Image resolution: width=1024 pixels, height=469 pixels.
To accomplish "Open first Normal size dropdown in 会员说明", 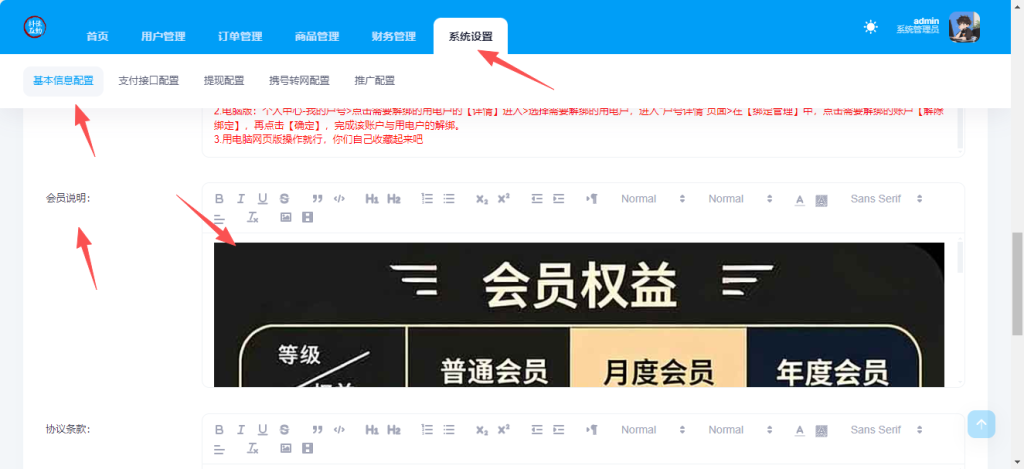I will pos(653,199).
